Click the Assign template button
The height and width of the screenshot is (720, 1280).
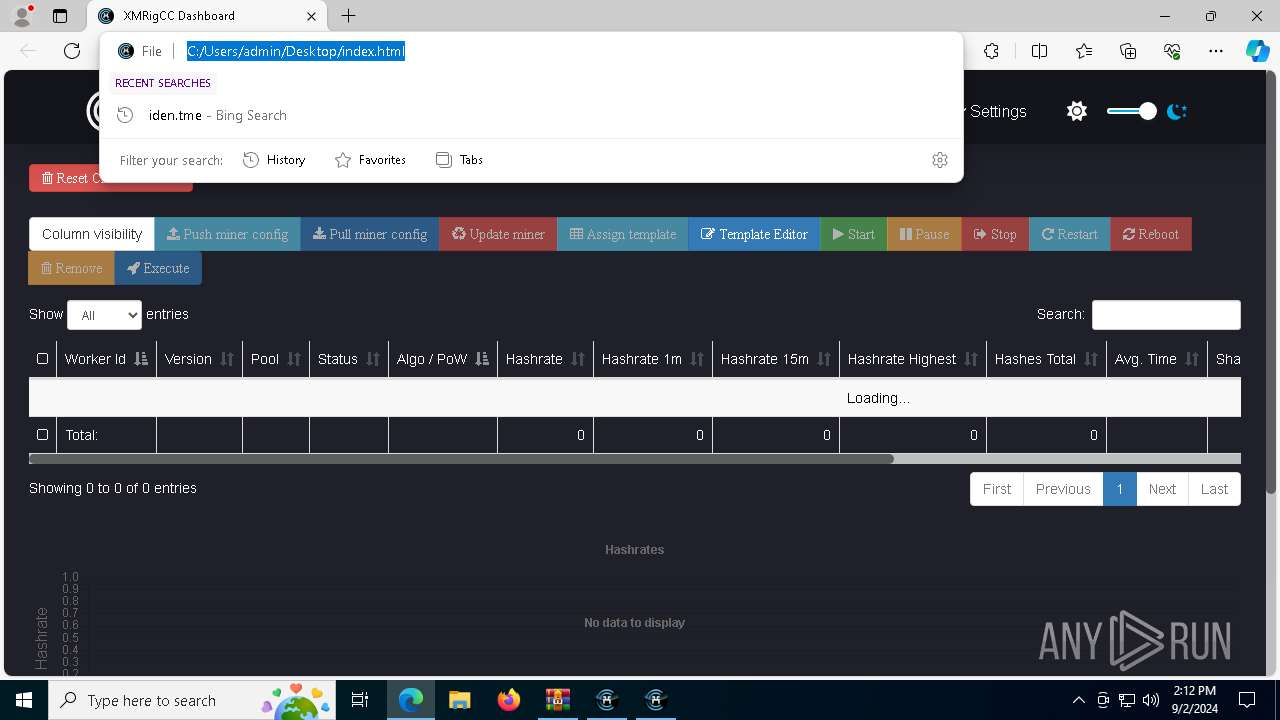(623, 234)
